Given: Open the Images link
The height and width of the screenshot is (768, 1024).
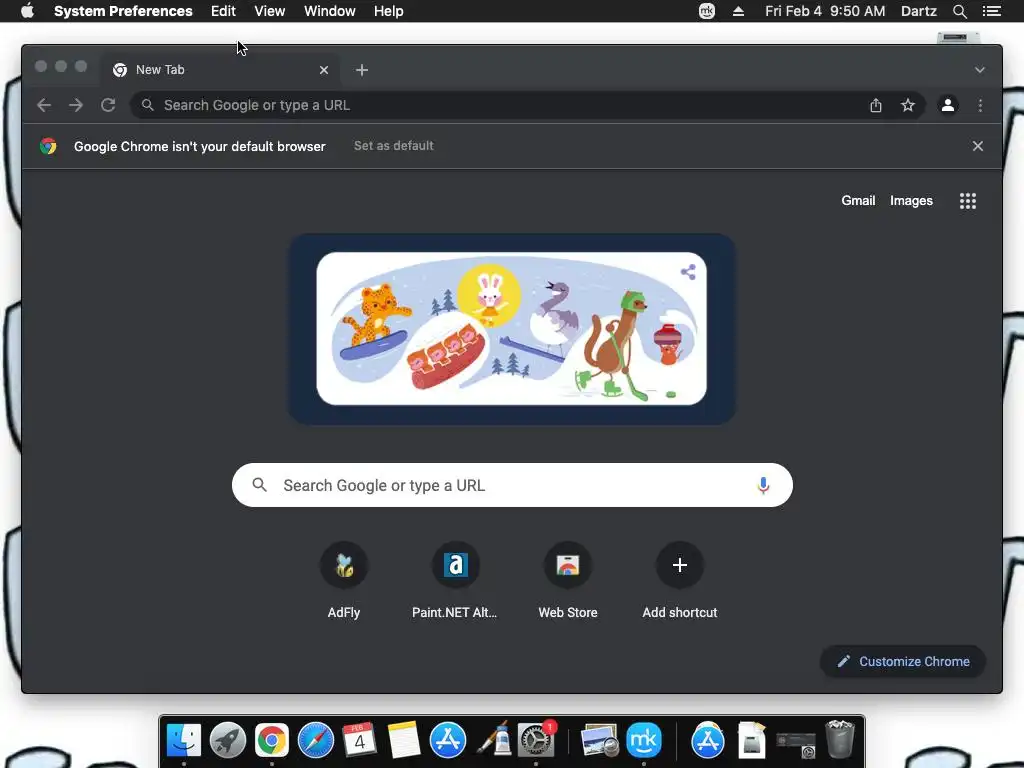Looking at the screenshot, I should coord(911,200).
